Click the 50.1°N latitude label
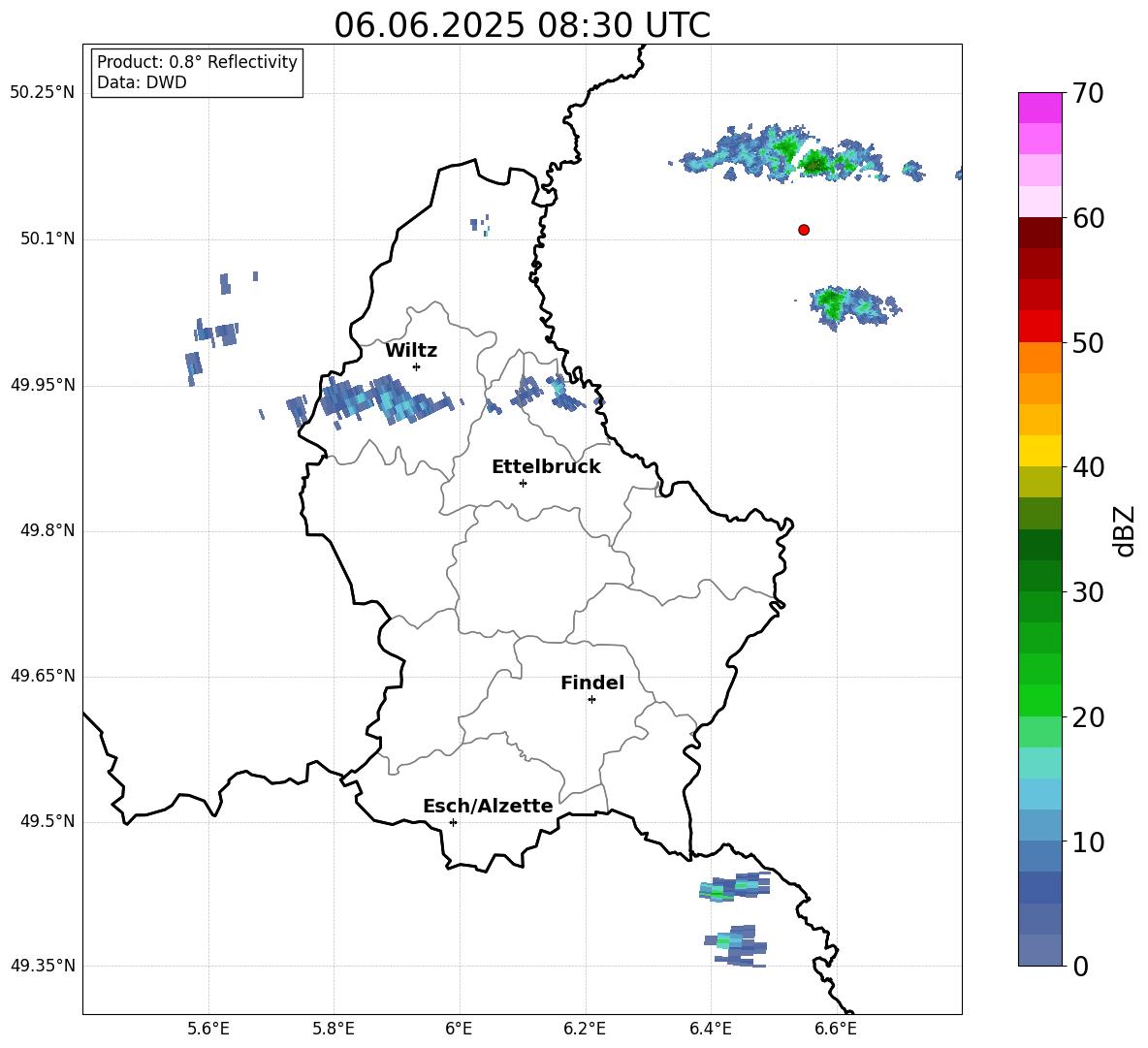The width and height of the screenshot is (1148, 1048). [x=48, y=238]
